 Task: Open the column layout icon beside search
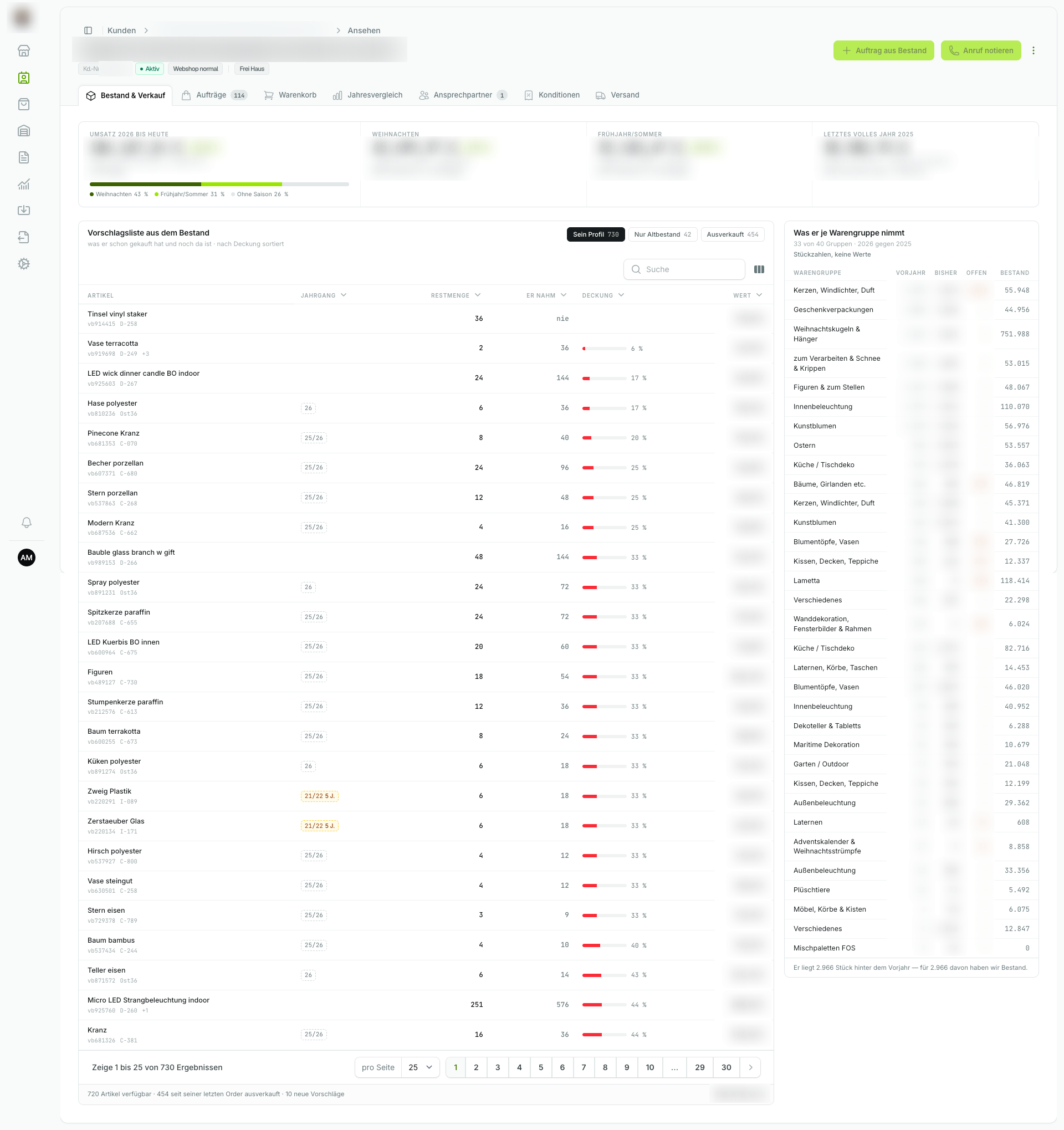click(759, 269)
